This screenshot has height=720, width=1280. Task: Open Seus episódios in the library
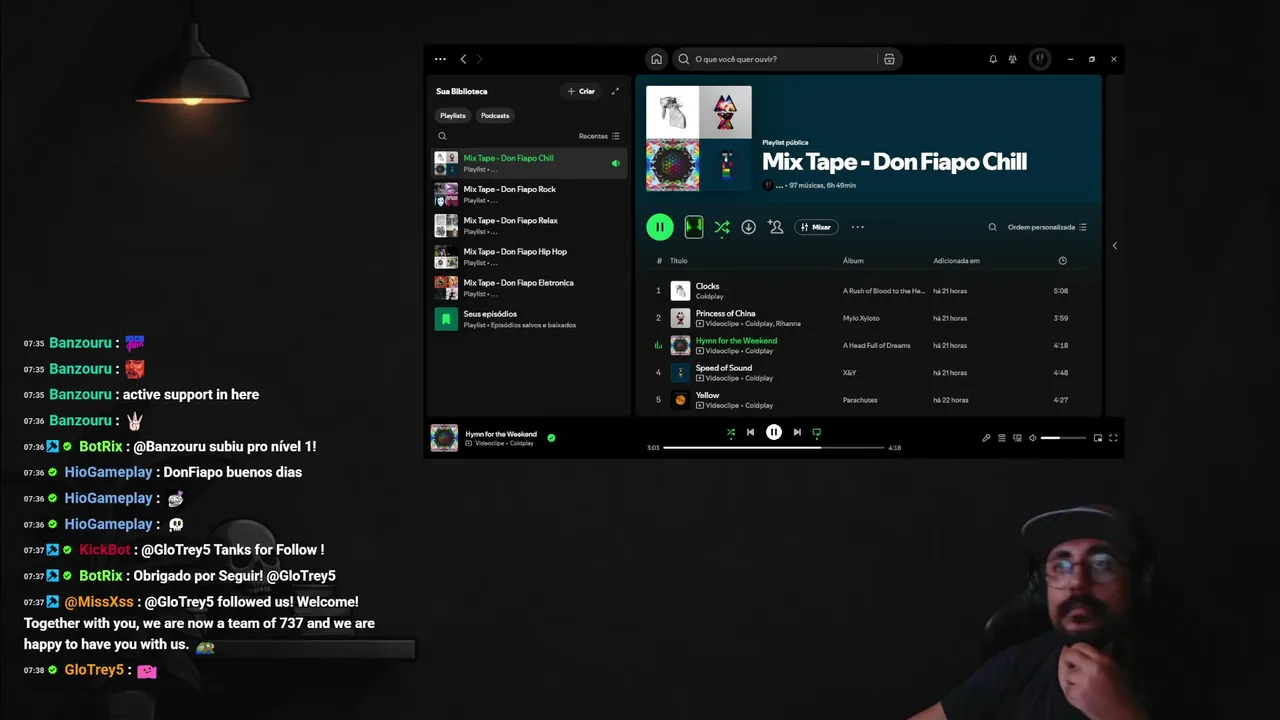pyautogui.click(x=529, y=319)
